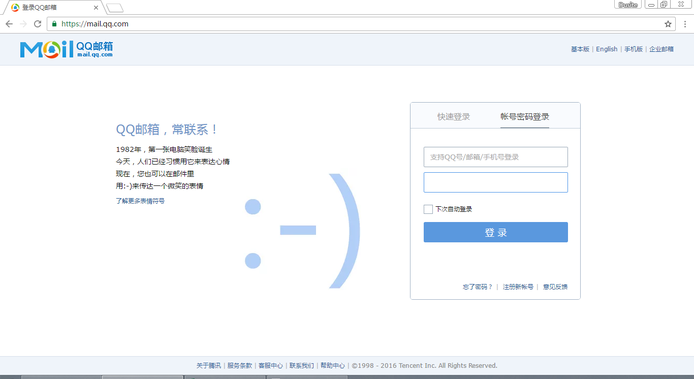Click the address bar URL mail.qq.com
694x379 pixels.
[x=95, y=24]
